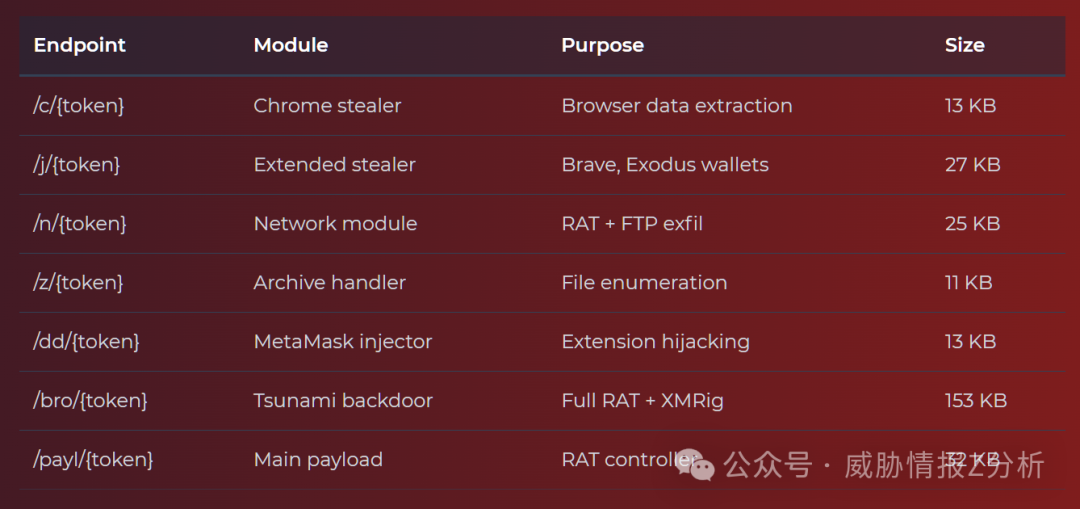Click the WeChat logo in the watermark
This screenshot has width=1080, height=509.
pos(695,465)
